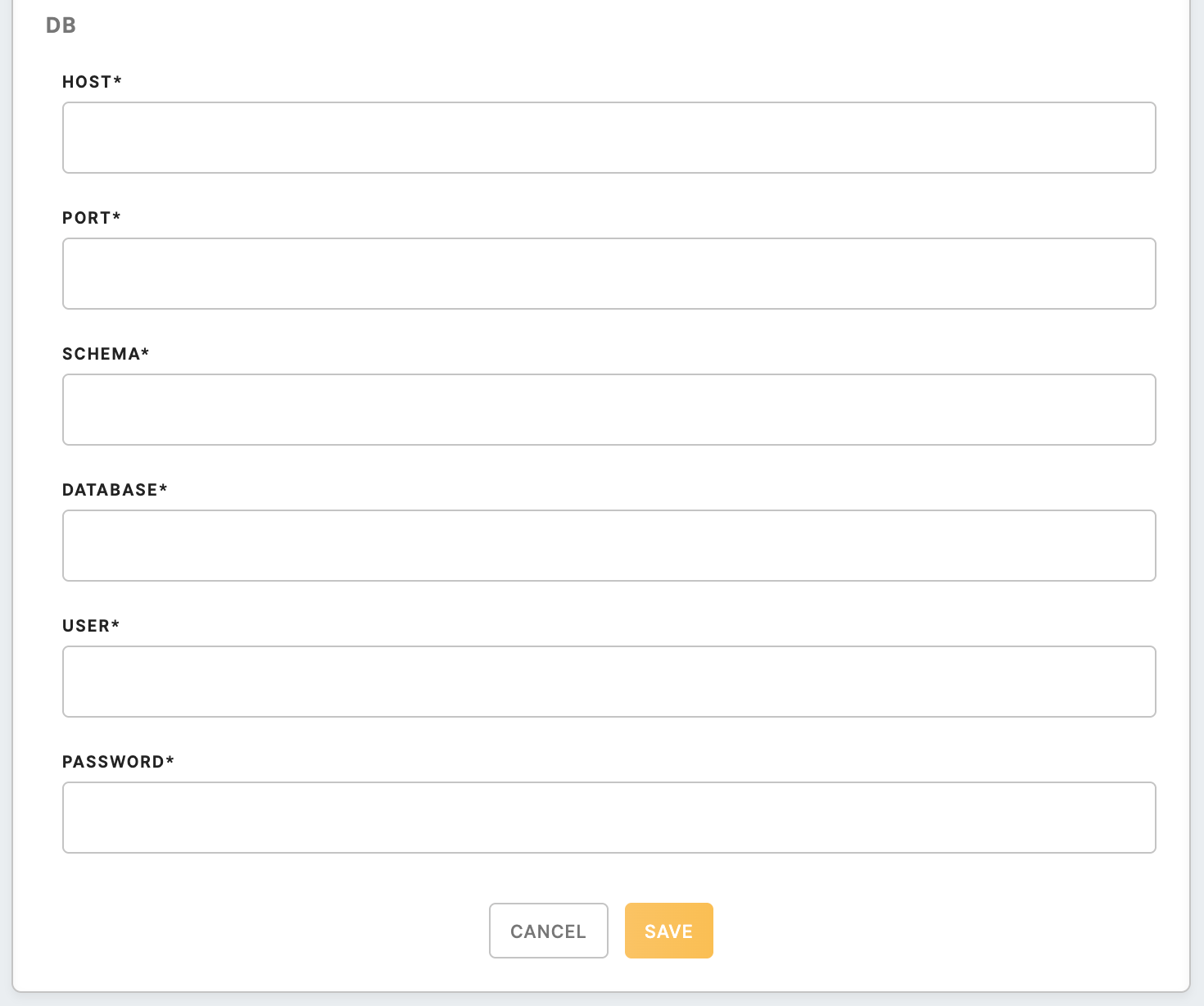Screen dimensions: 1204x1006
Task: Click the asterisk following USER
Action: [x=115, y=624]
